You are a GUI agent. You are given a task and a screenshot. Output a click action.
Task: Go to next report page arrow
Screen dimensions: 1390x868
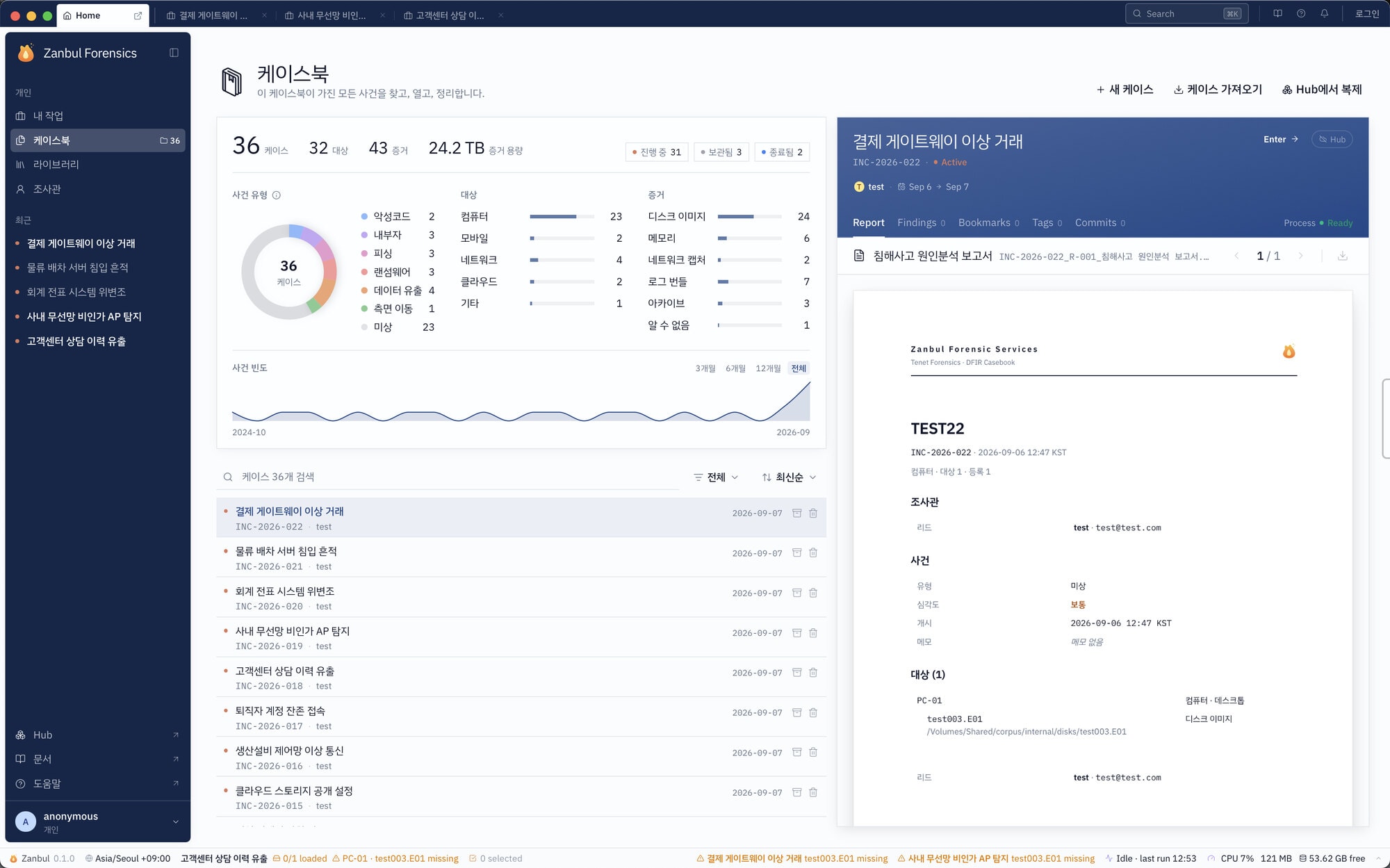(1300, 256)
